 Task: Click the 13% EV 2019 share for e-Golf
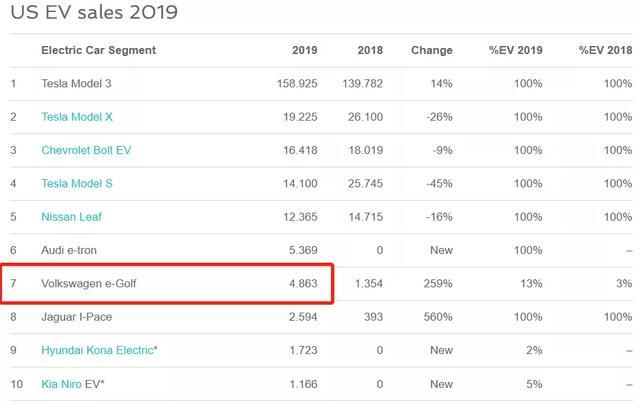click(x=531, y=283)
